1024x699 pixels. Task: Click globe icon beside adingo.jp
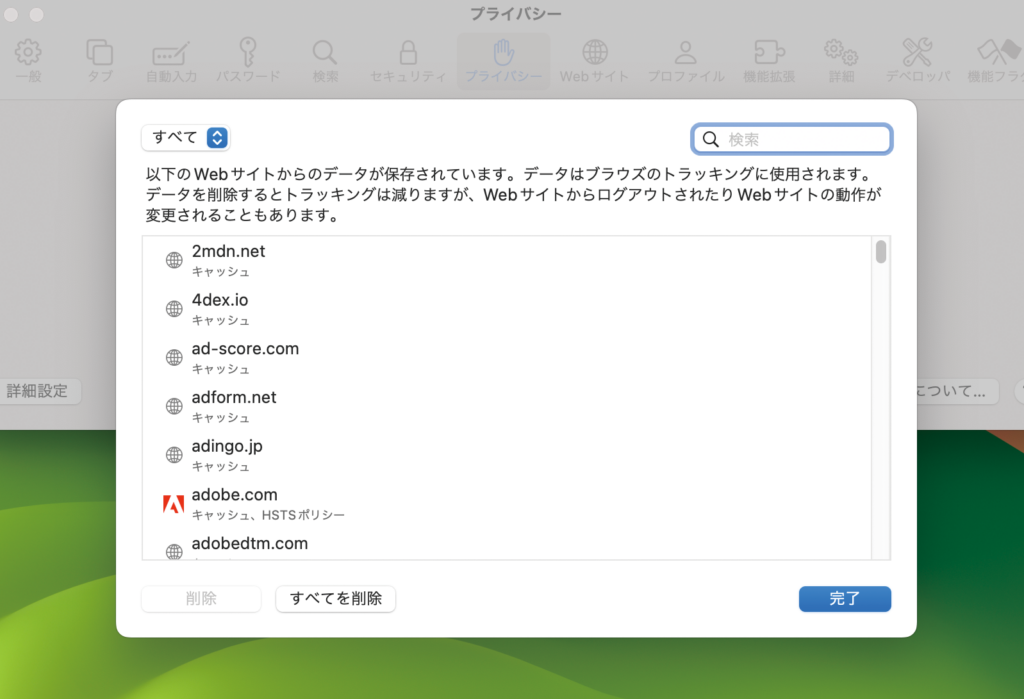tap(174, 455)
